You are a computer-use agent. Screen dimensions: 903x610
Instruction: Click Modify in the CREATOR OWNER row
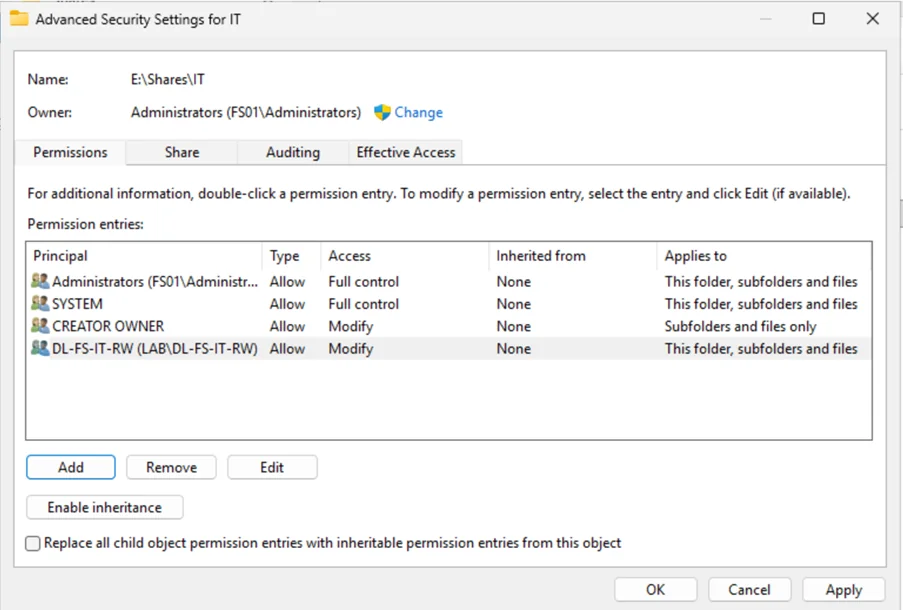[x=351, y=327]
